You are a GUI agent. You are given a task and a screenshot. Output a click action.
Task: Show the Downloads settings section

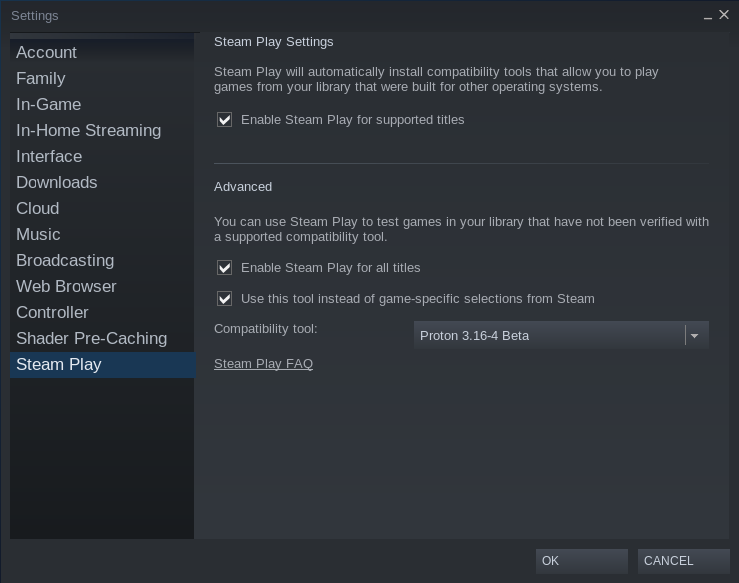56,182
